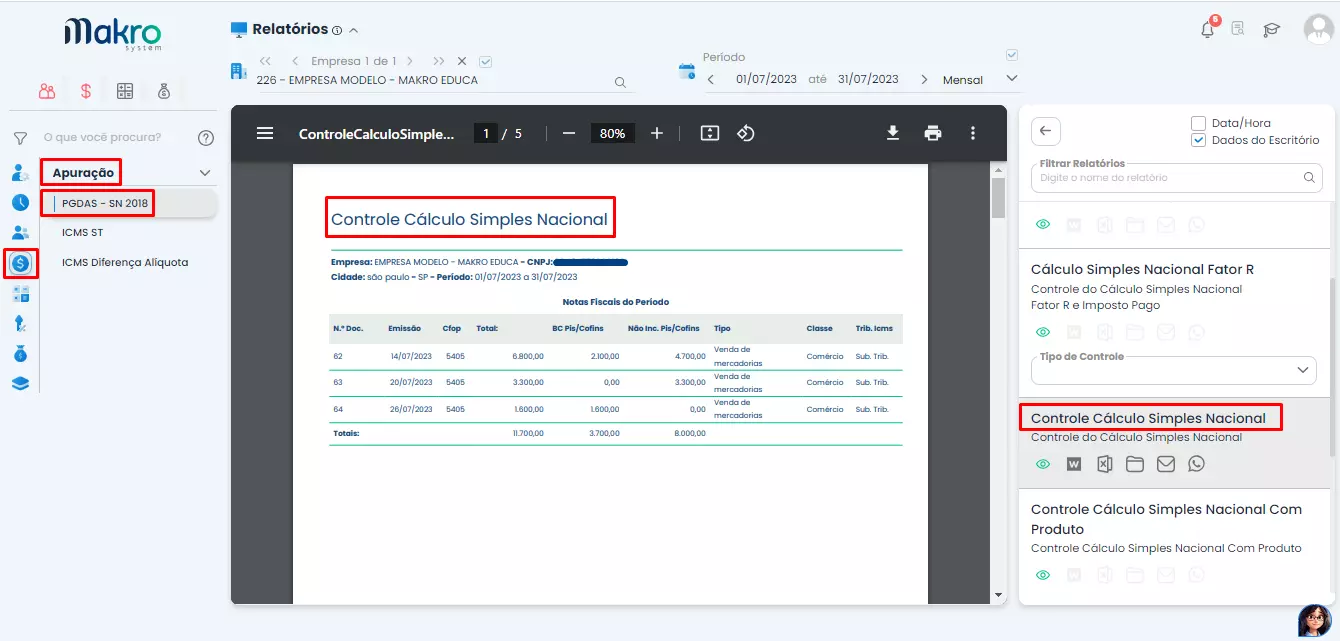Zoom in on the PDF
This screenshot has height=641, width=1340.
click(x=657, y=133)
